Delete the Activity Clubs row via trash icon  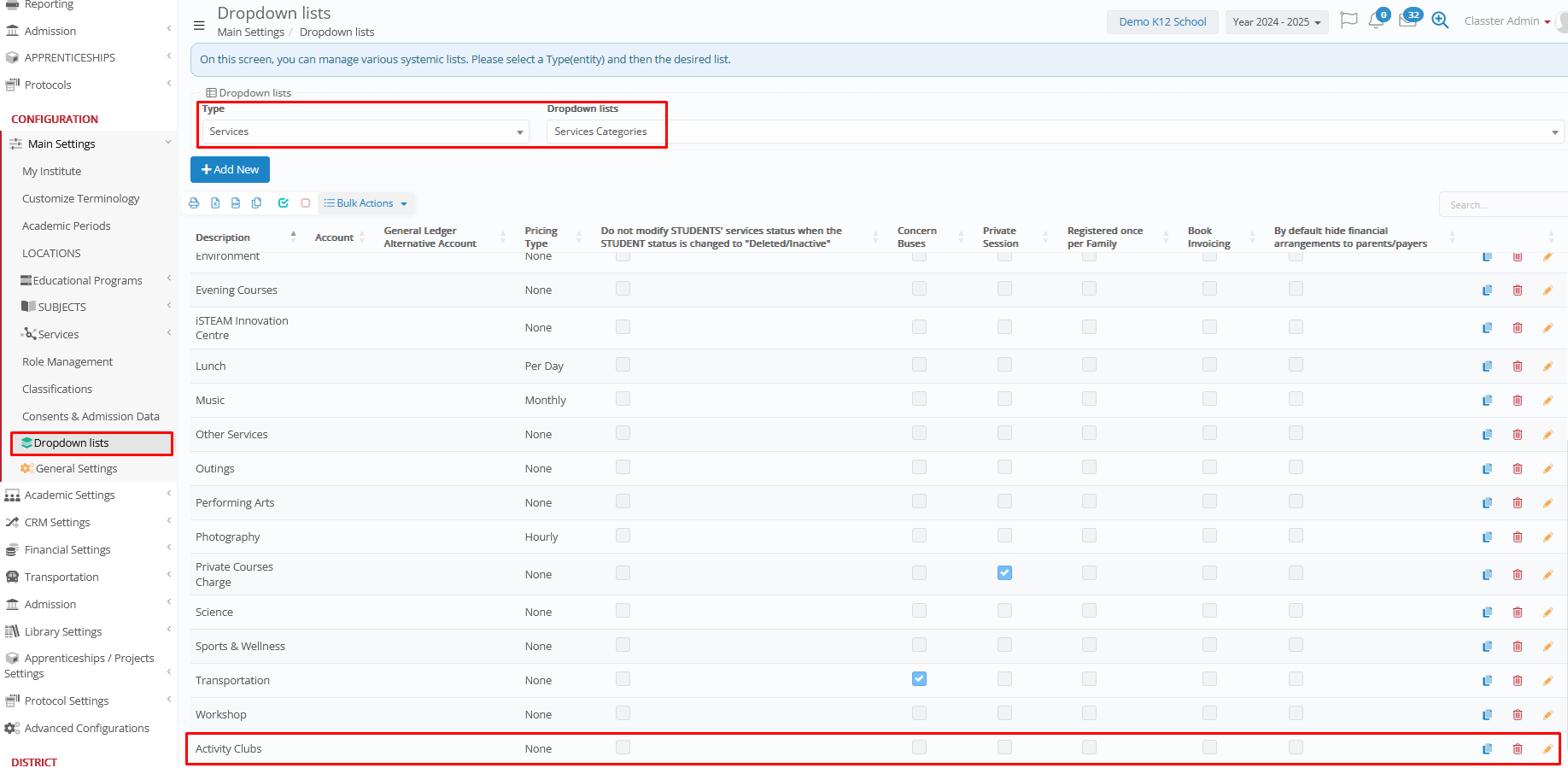click(x=1518, y=749)
